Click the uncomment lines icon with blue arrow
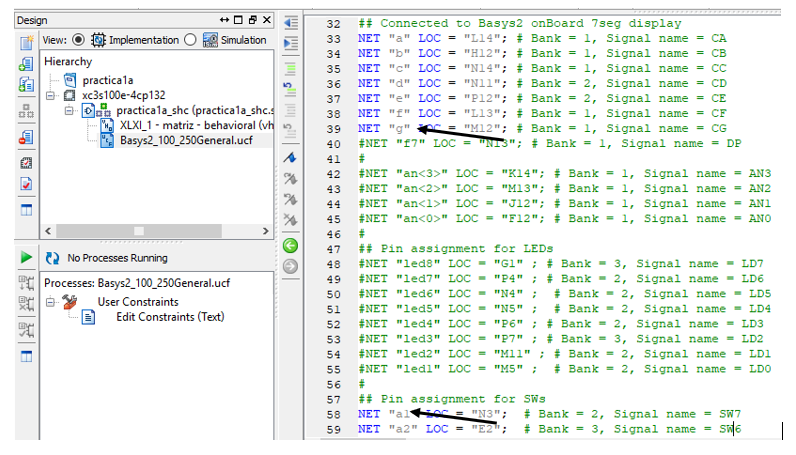Viewport: 796px width, 455px height. (x=290, y=89)
